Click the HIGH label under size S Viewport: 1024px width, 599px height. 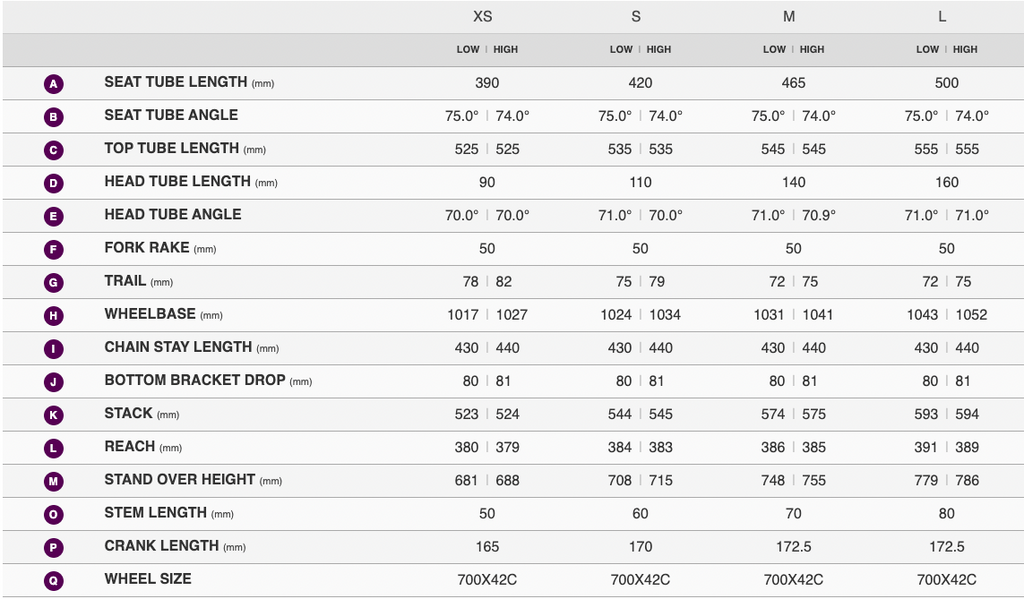coord(659,49)
